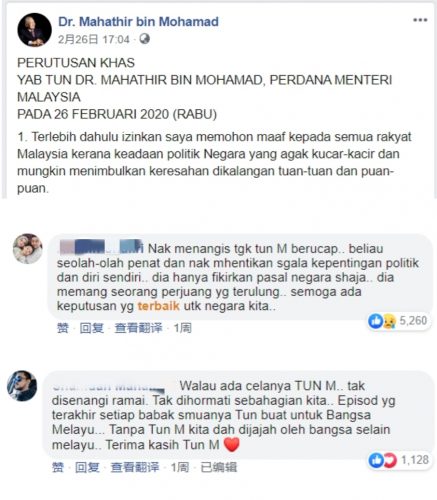Show translation 查看翻译 for first comment
This screenshot has height=500, width=437.
(138, 328)
